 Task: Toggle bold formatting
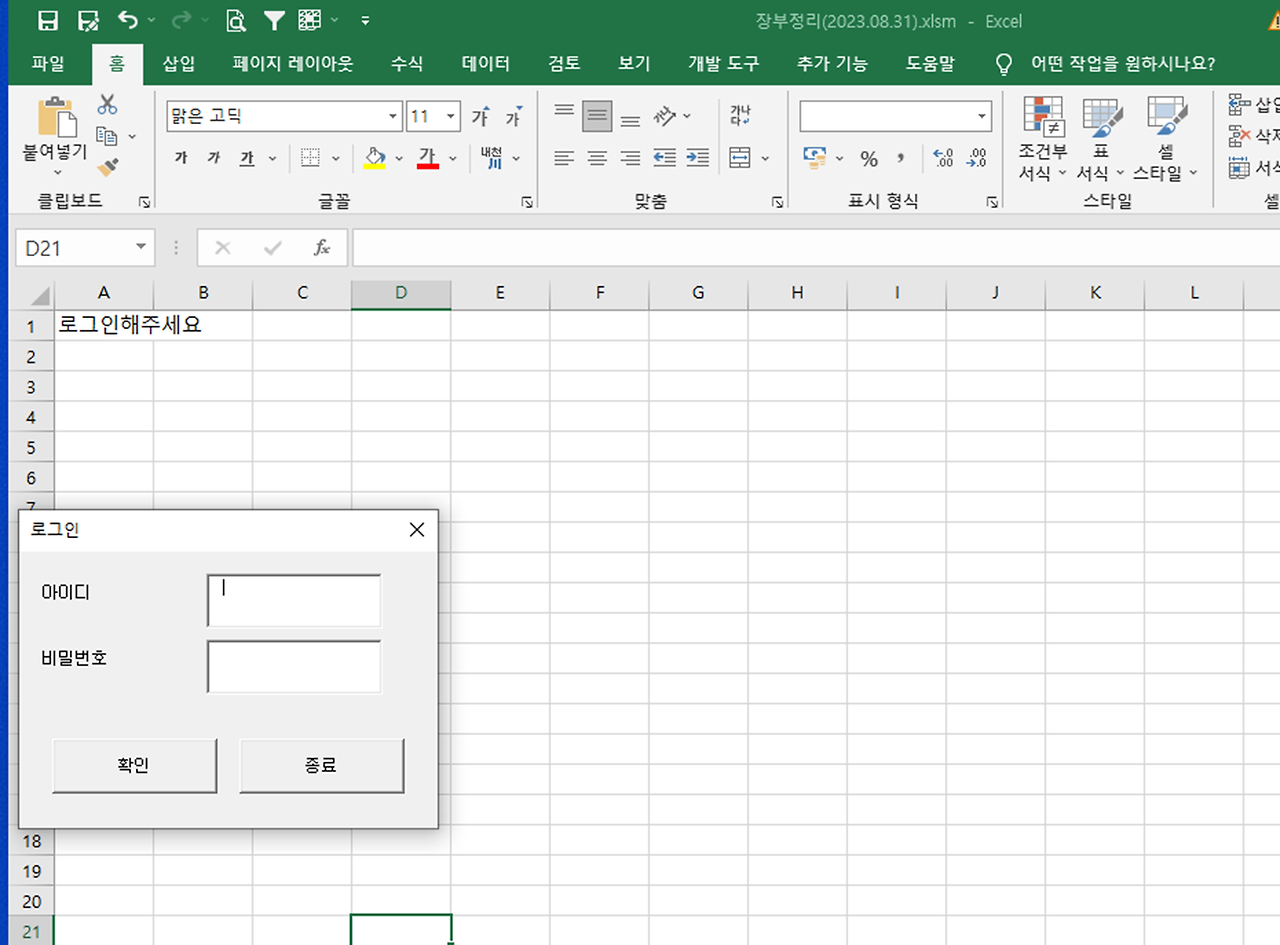click(181, 158)
